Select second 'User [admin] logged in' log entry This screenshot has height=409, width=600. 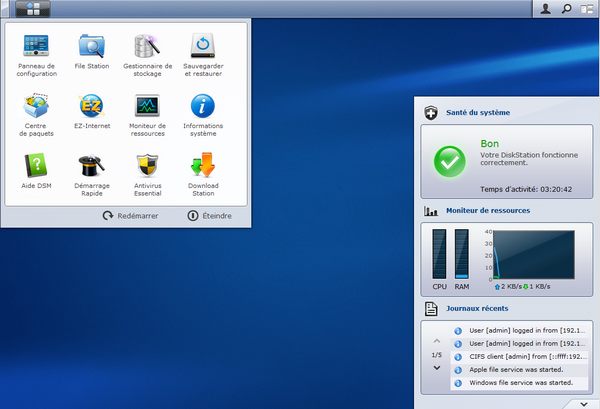click(x=519, y=344)
